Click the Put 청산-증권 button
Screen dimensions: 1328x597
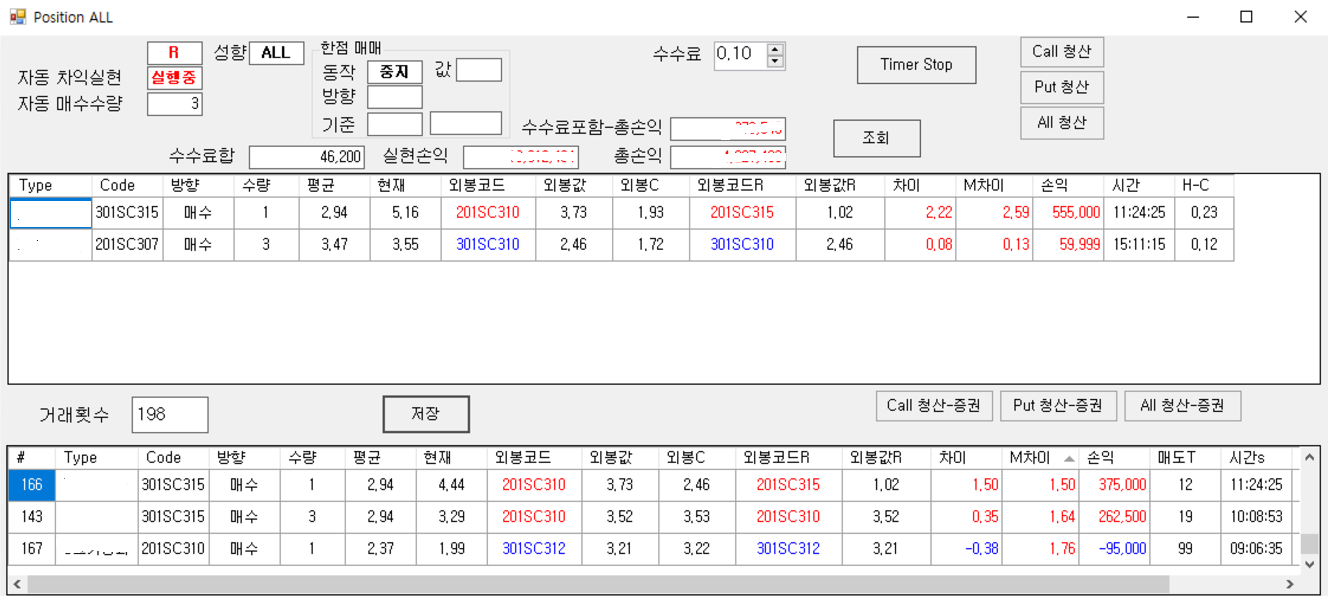[x=1058, y=406]
